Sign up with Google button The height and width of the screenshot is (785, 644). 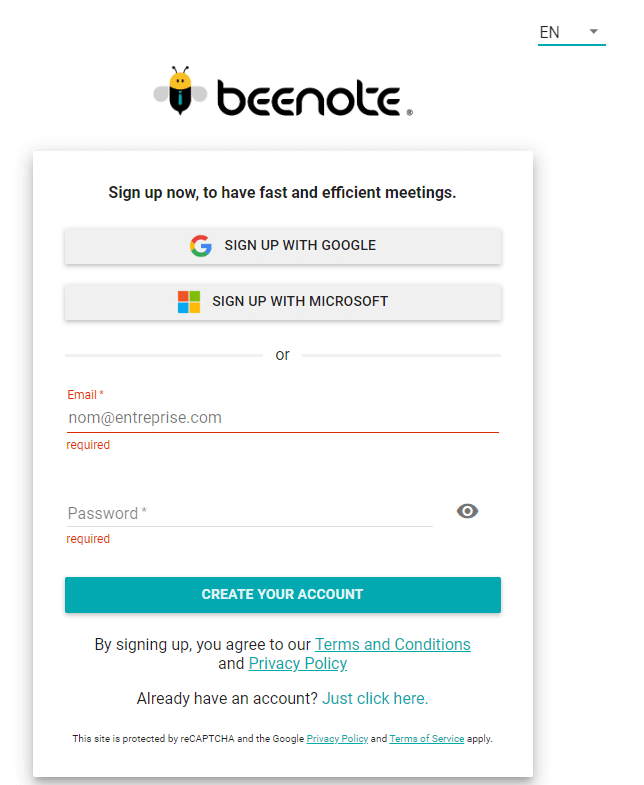tap(283, 246)
